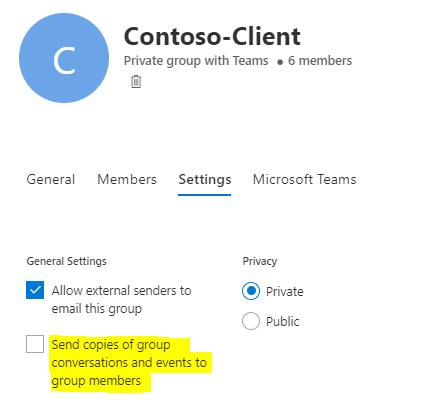Click the Contoso-Client group title

coord(212,36)
